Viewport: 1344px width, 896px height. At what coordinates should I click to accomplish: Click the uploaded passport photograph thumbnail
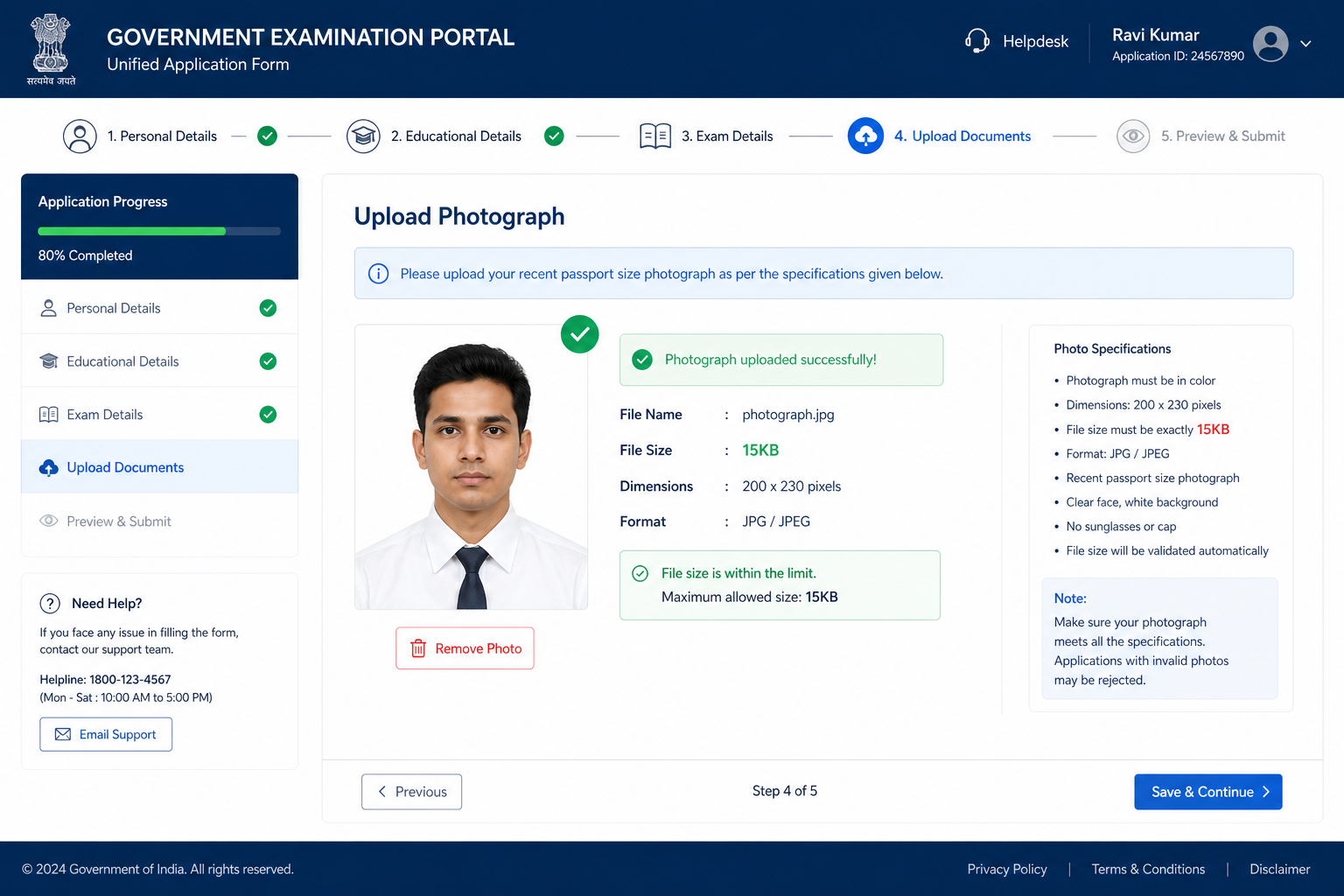tap(471, 467)
